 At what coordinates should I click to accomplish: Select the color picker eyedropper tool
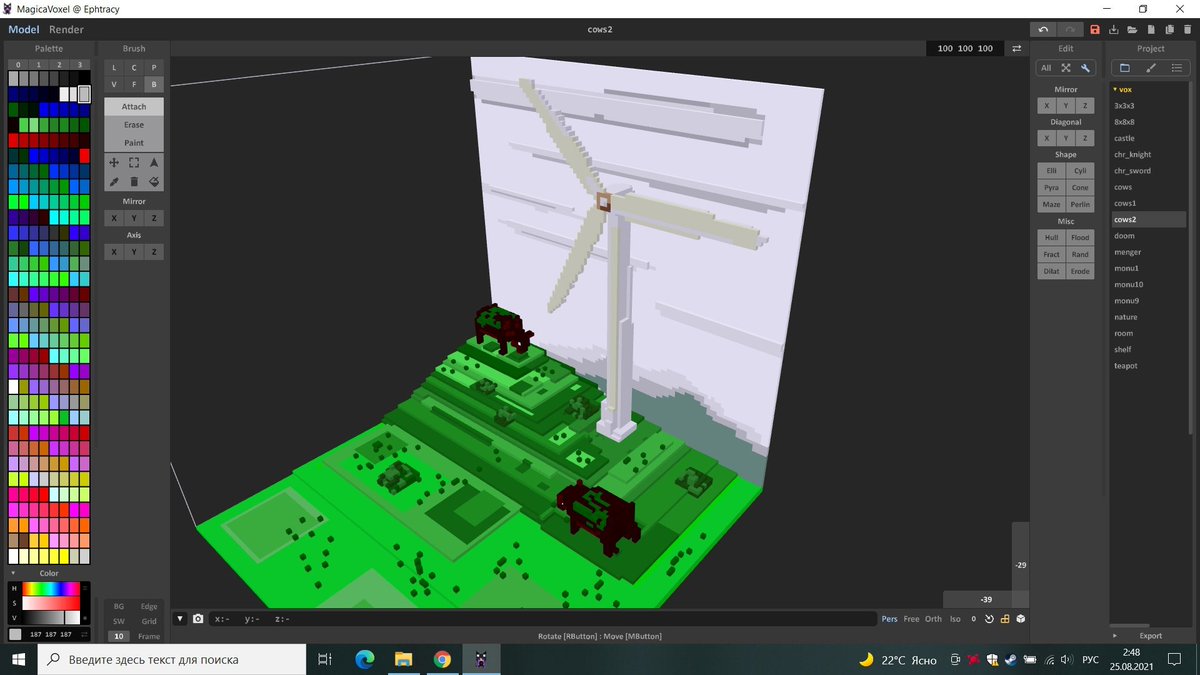pyautogui.click(x=114, y=181)
